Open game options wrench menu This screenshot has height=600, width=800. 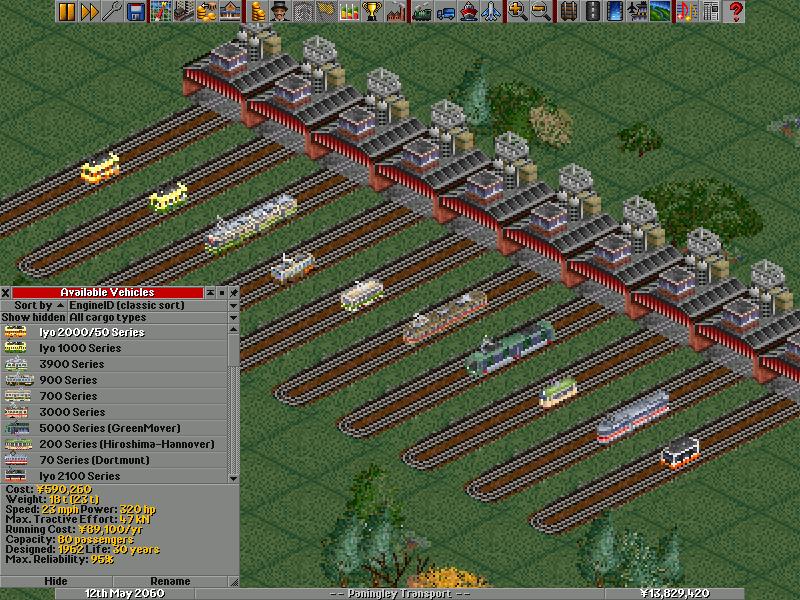[112, 11]
